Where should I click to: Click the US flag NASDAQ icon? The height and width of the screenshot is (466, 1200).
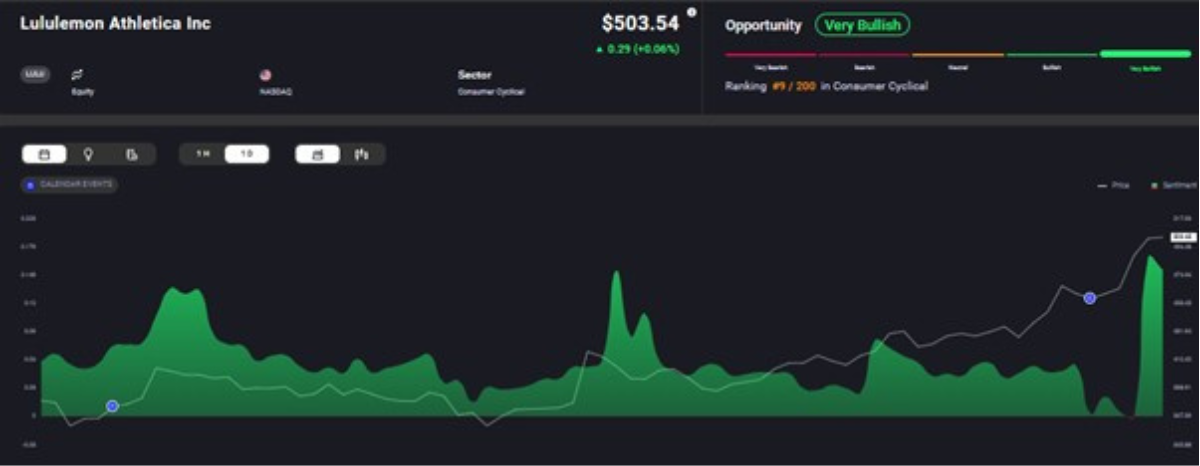pos(265,75)
